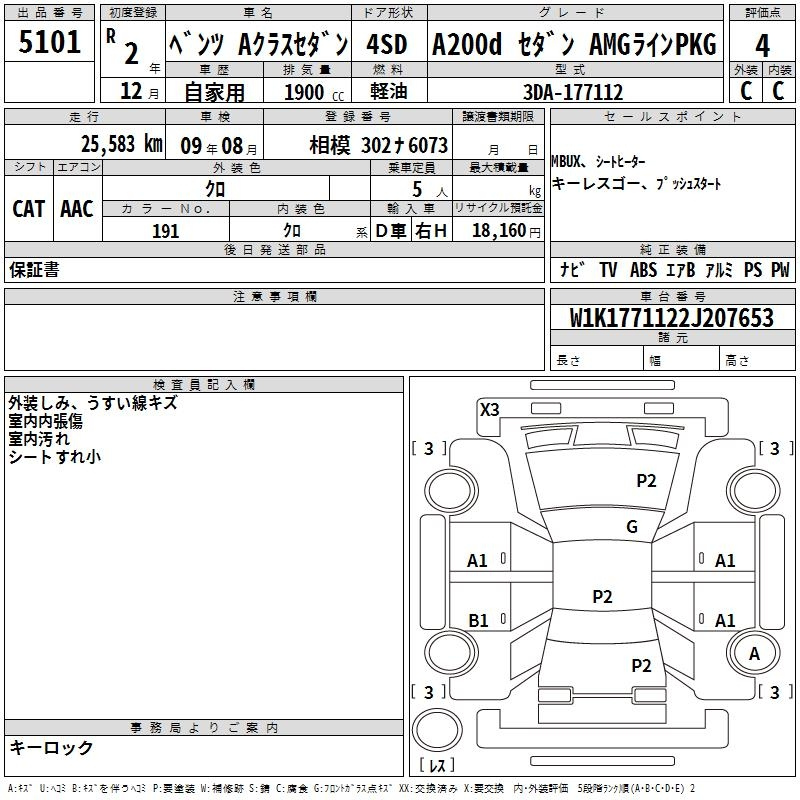
Task: Select the P2 marker on the roof center
Action: coord(602,597)
